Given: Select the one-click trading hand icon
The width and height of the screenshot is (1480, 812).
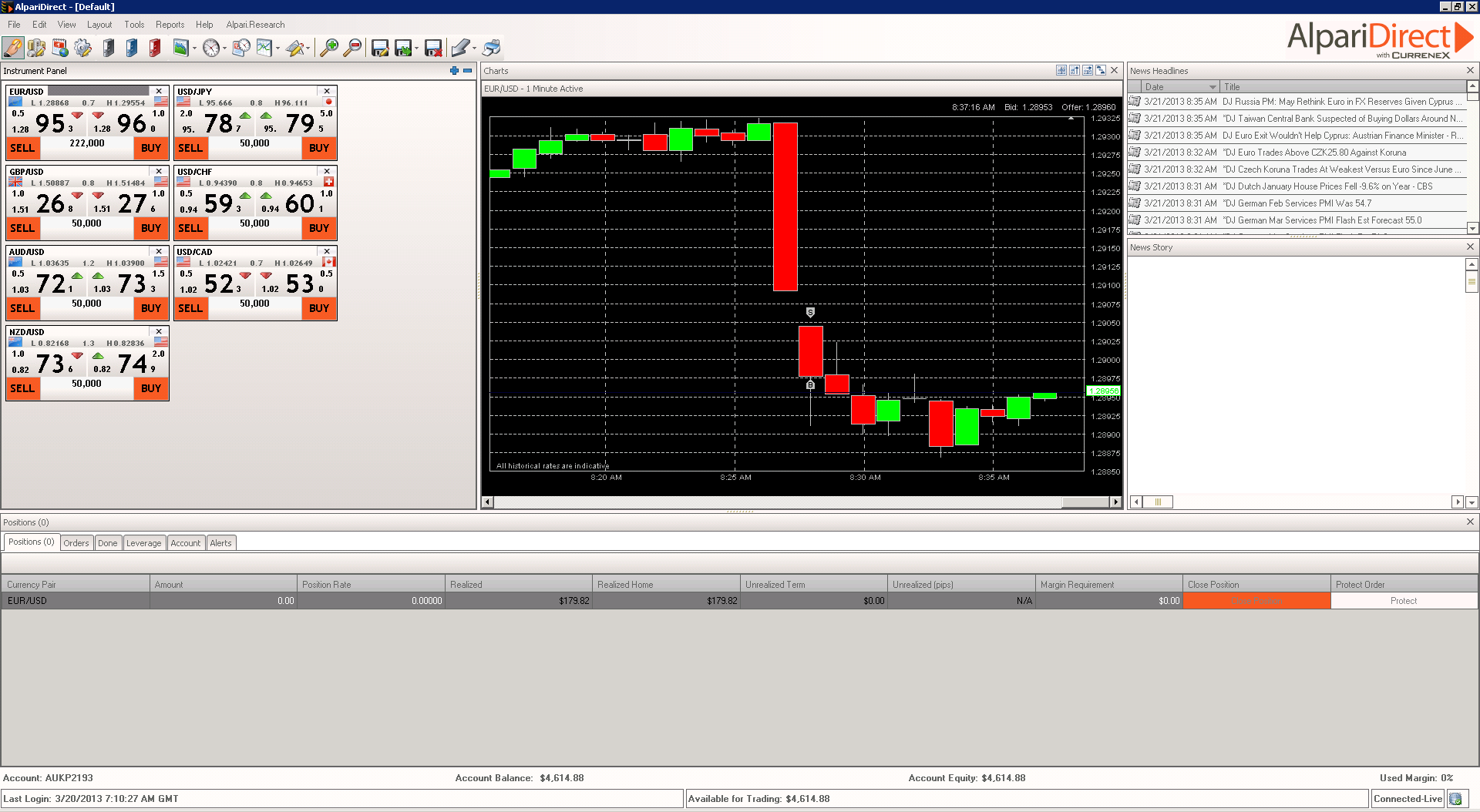Looking at the screenshot, I should point(13,48).
